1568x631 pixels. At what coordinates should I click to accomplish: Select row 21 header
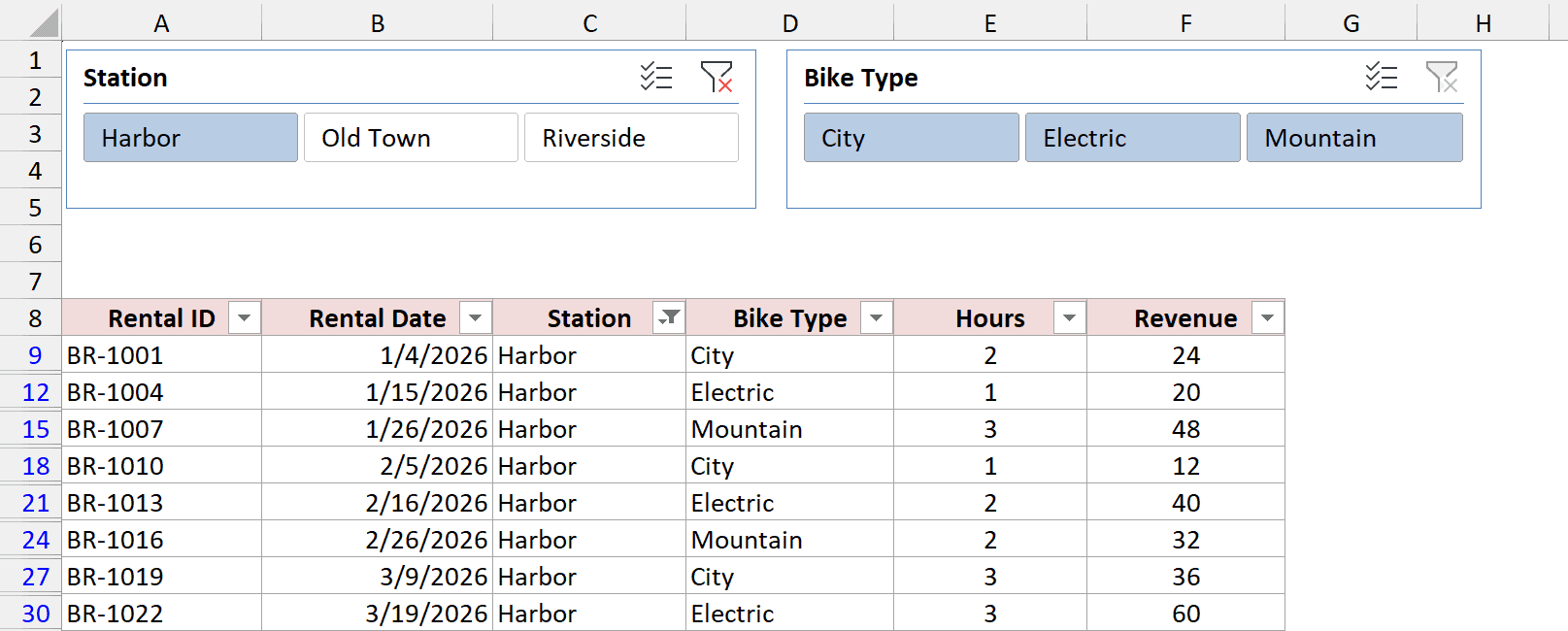tap(31, 502)
